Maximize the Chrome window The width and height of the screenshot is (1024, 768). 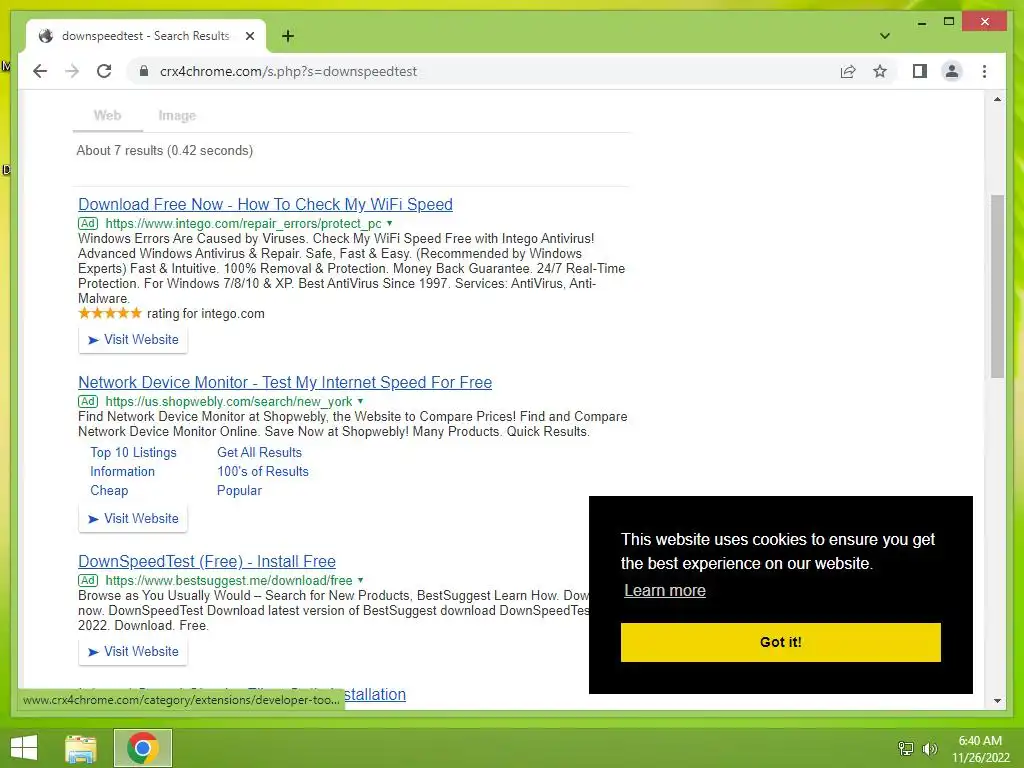click(x=949, y=22)
